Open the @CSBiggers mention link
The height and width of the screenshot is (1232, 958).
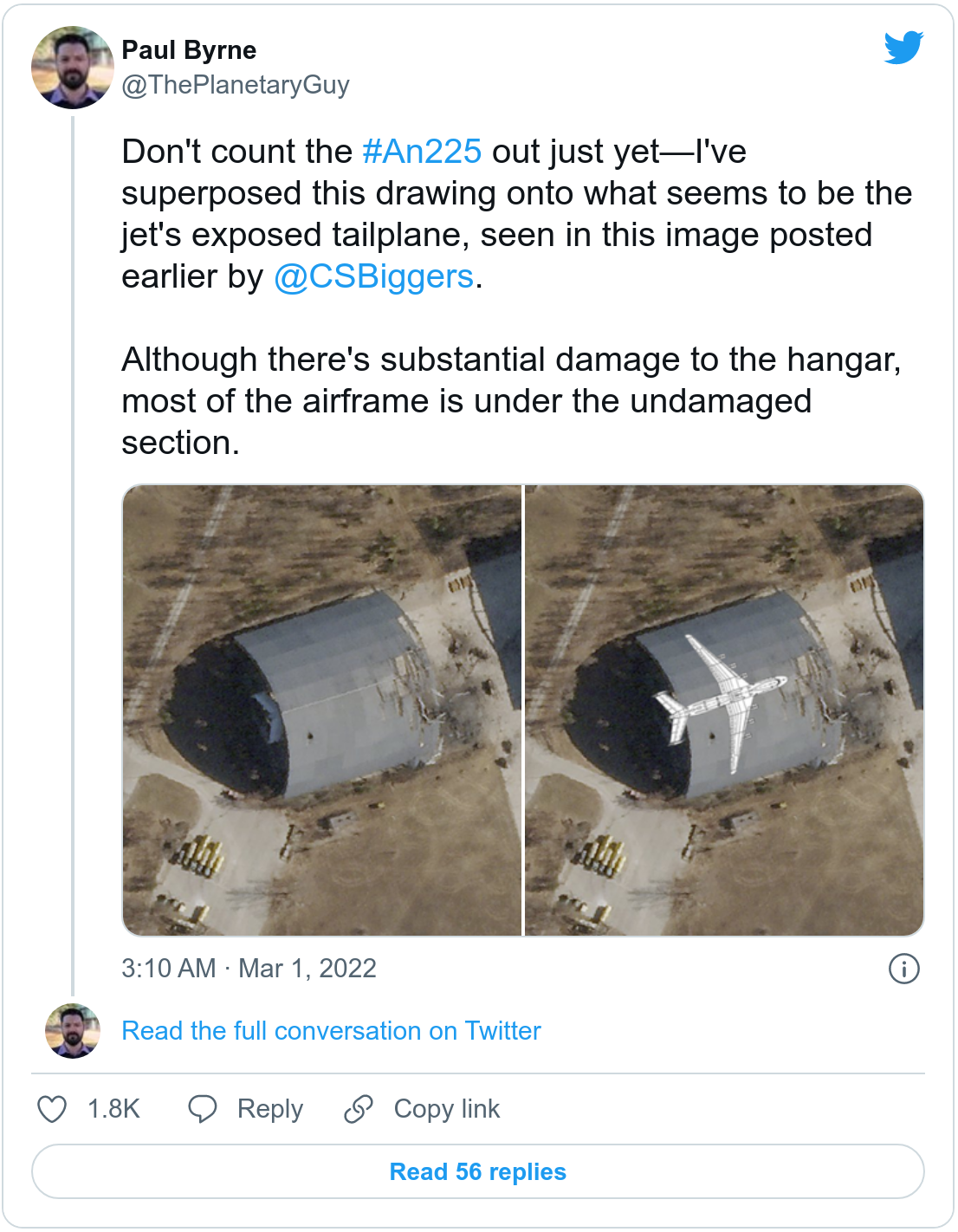coord(373,276)
